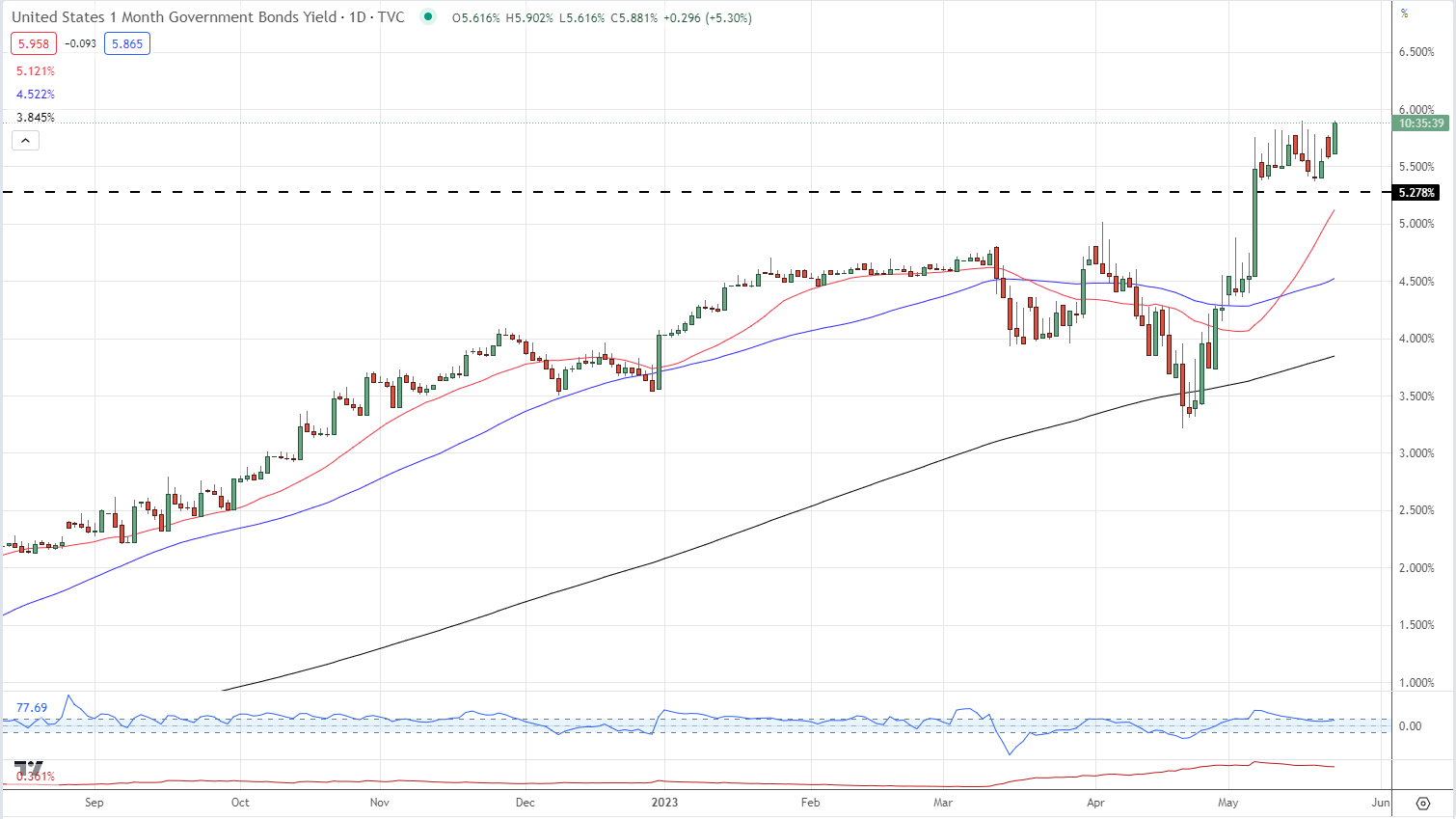Click the 0.361% indicator value

tap(36, 776)
